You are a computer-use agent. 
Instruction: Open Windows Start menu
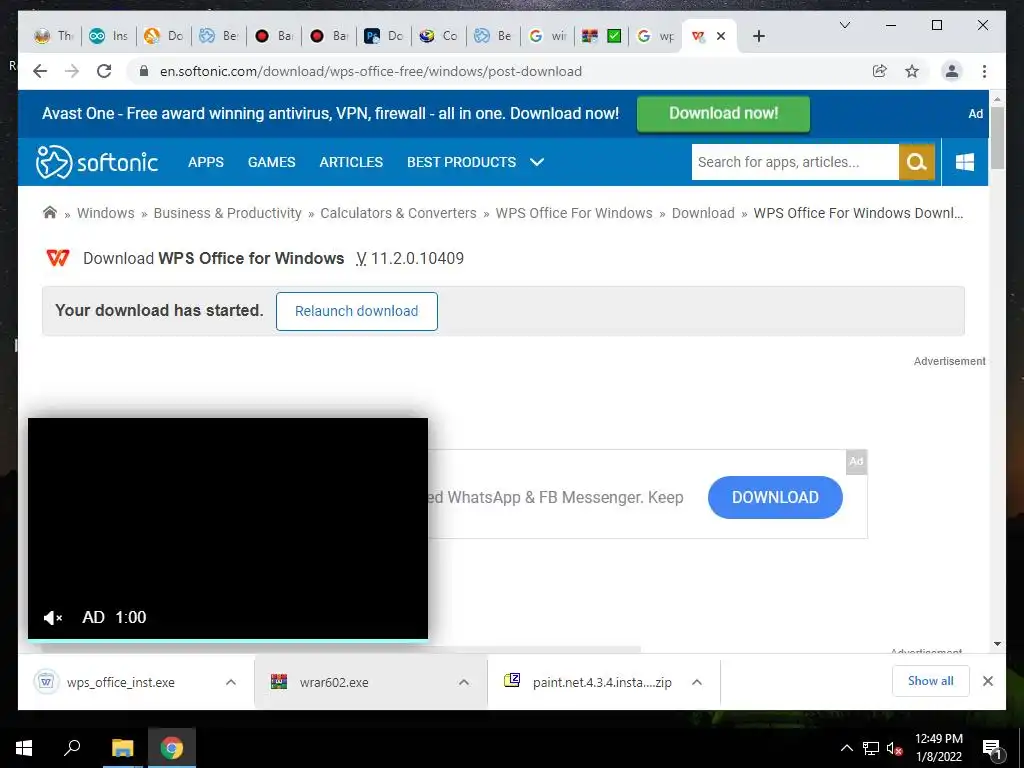pyautogui.click(x=24, y=748)
